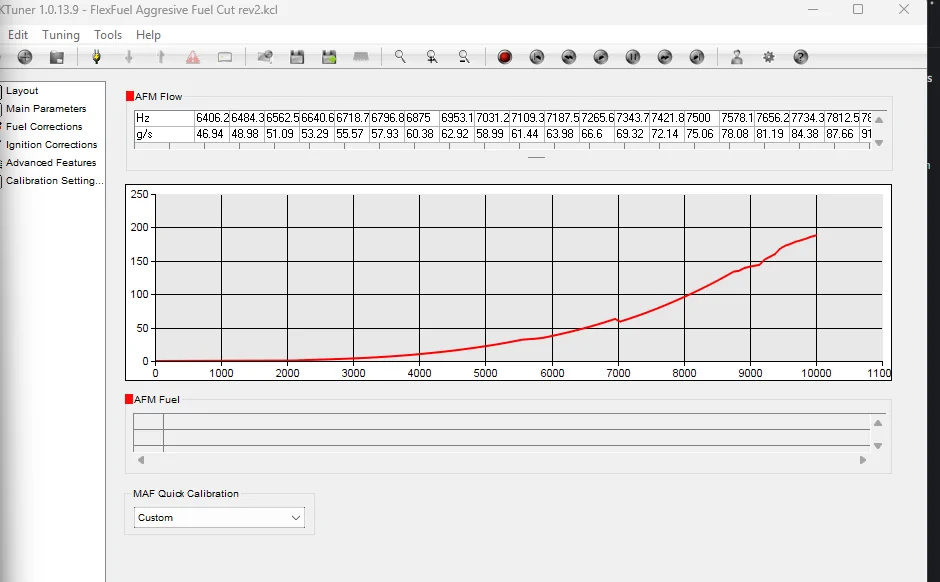
Task: Click the connect to ECU plug icon
Action: tap(97, 57)
